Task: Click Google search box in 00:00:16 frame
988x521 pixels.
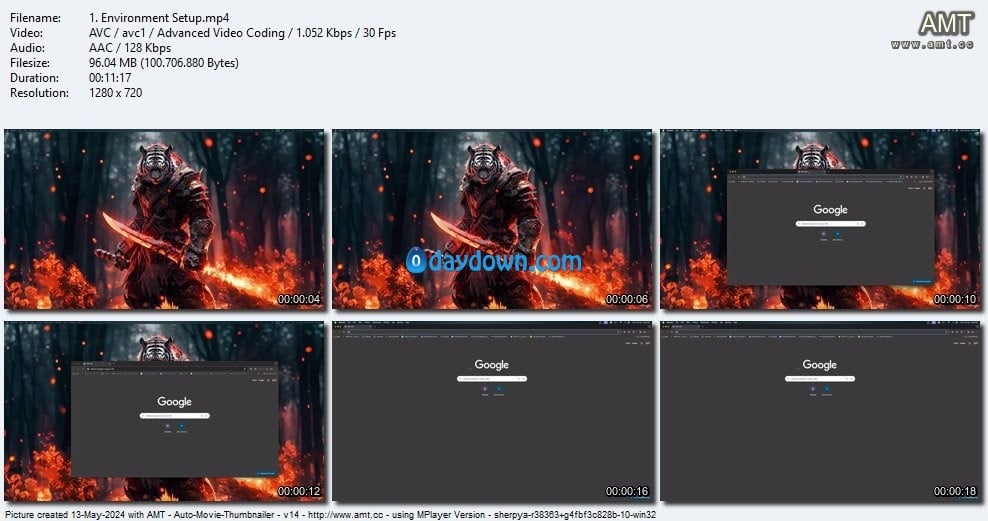Action: [491, 379]
